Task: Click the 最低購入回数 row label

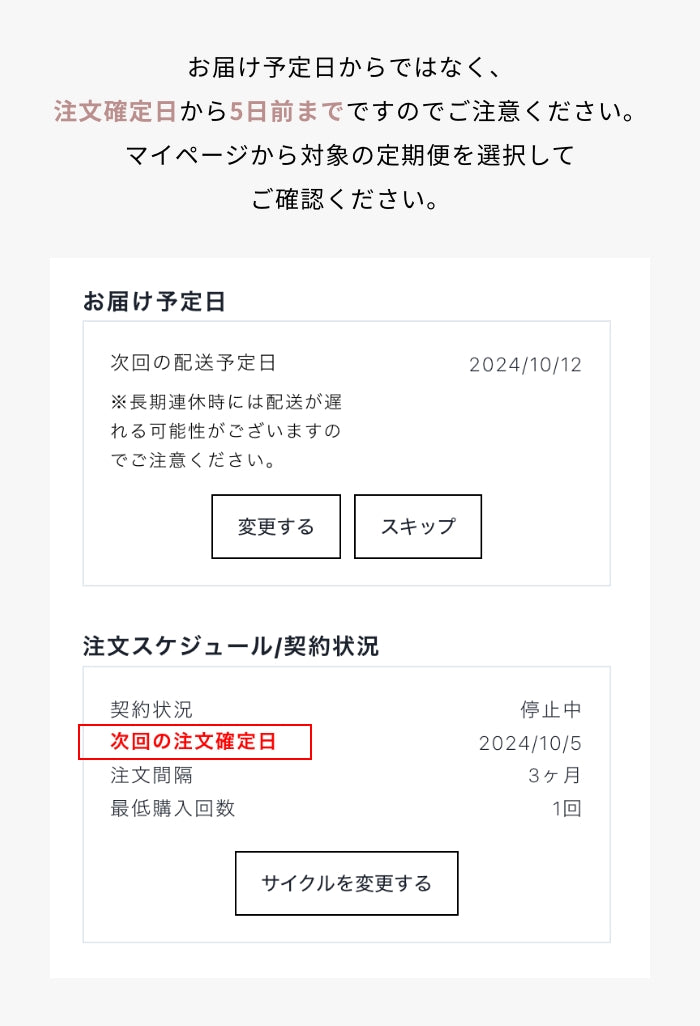Action: coord(173,808)
